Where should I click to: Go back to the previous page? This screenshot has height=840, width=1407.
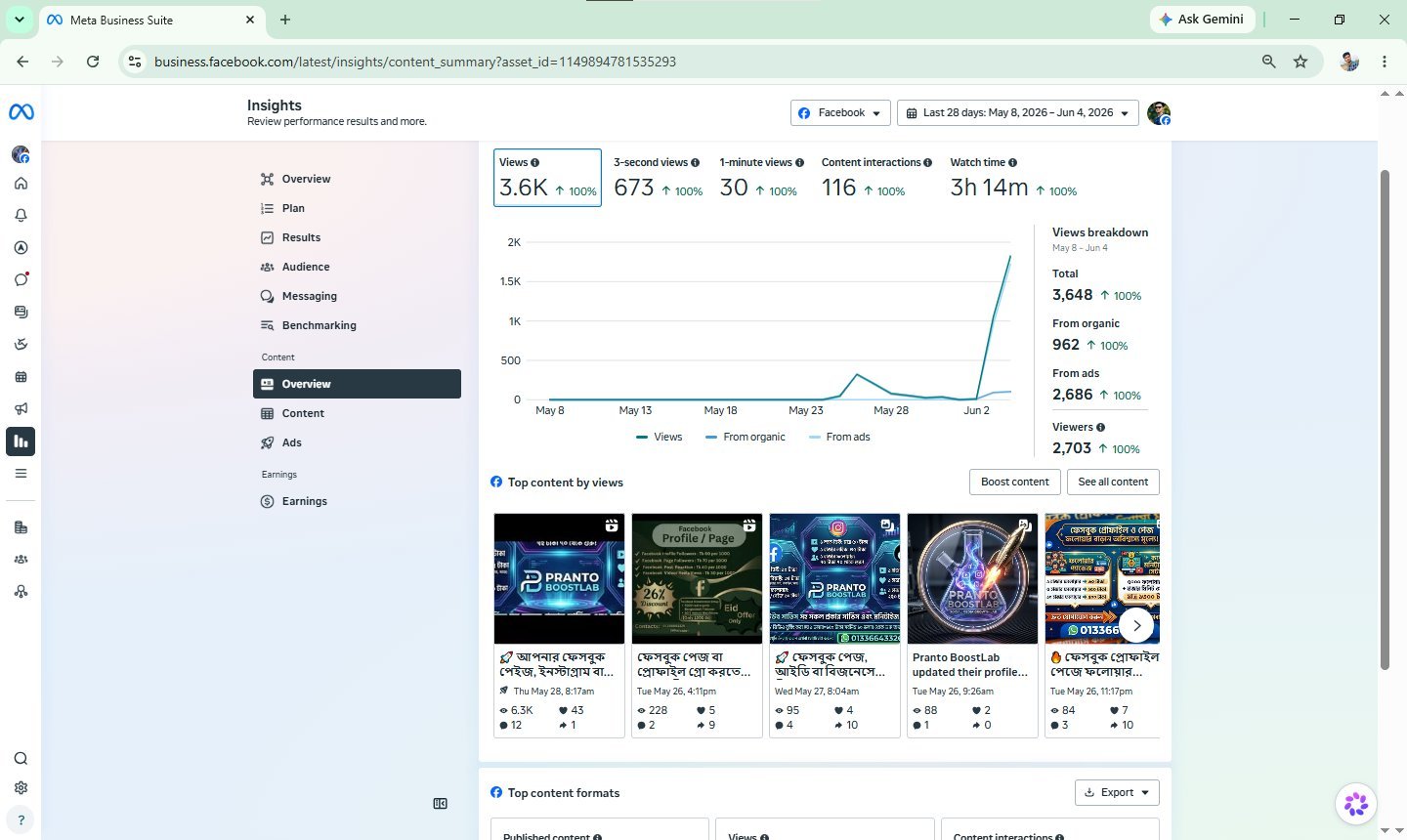(x=22, y=62)
